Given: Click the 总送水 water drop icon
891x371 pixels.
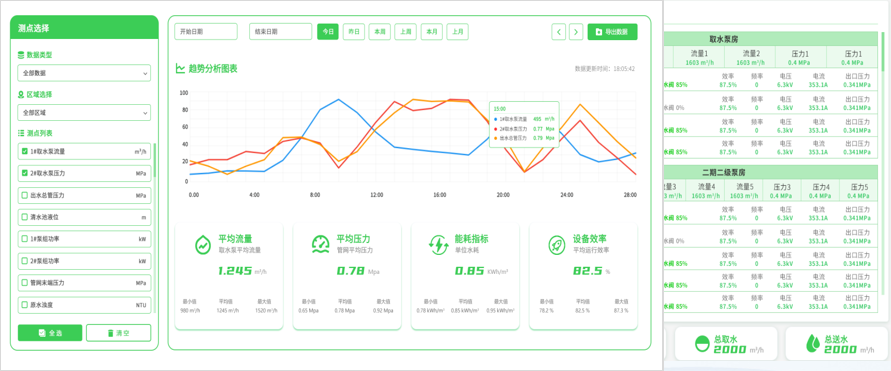Looking at the screenshot, I should pos(813,343).
